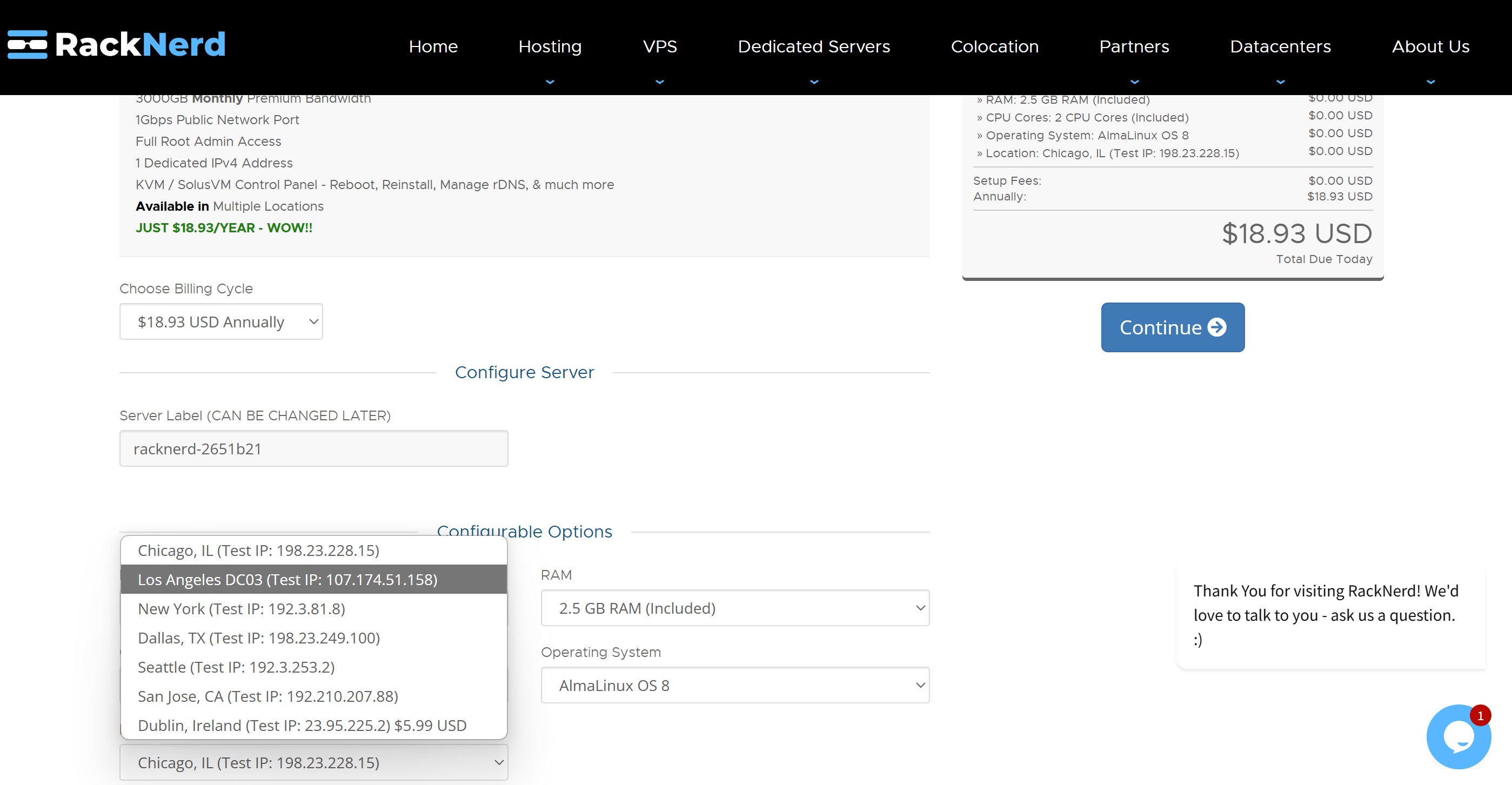
Task: Open the live chat bubble icon
Action: click(x=1458, y=736)
